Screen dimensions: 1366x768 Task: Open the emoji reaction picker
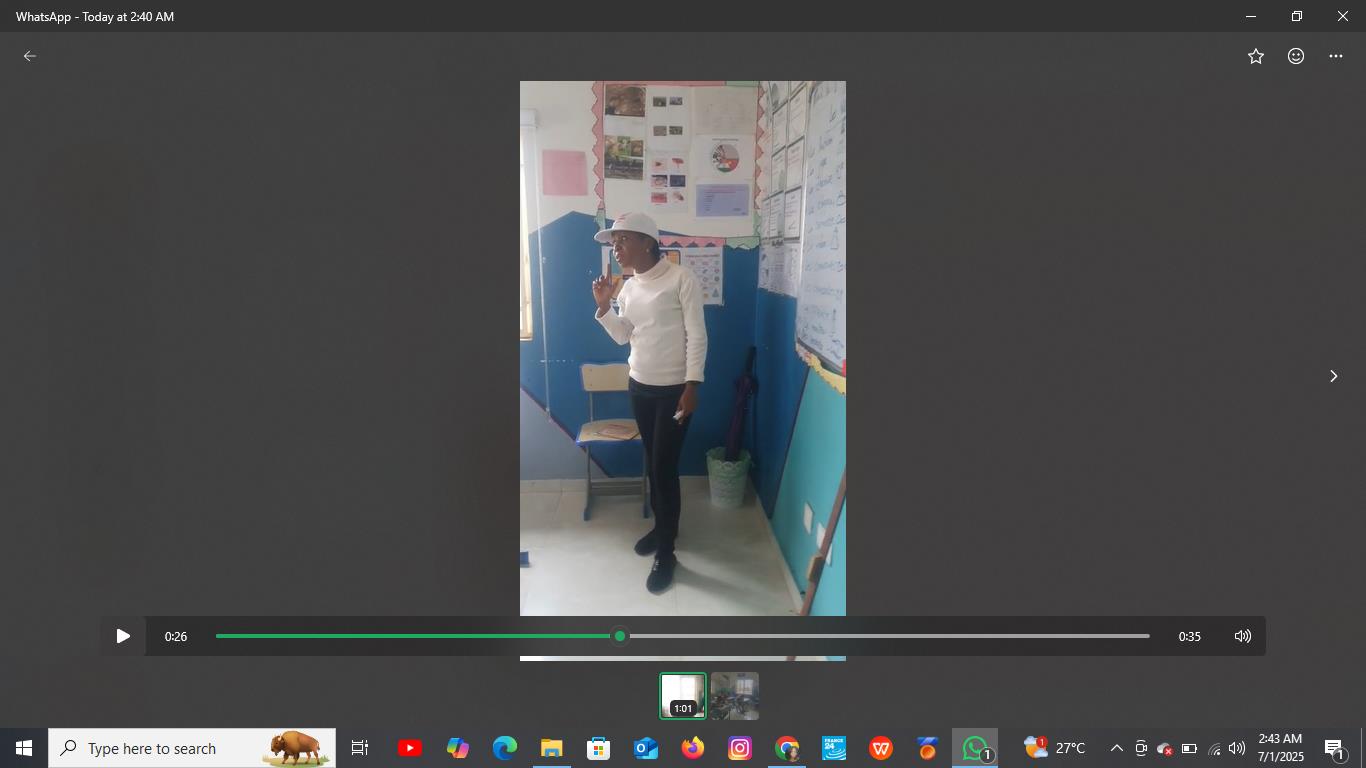(x=1296, y=56)
